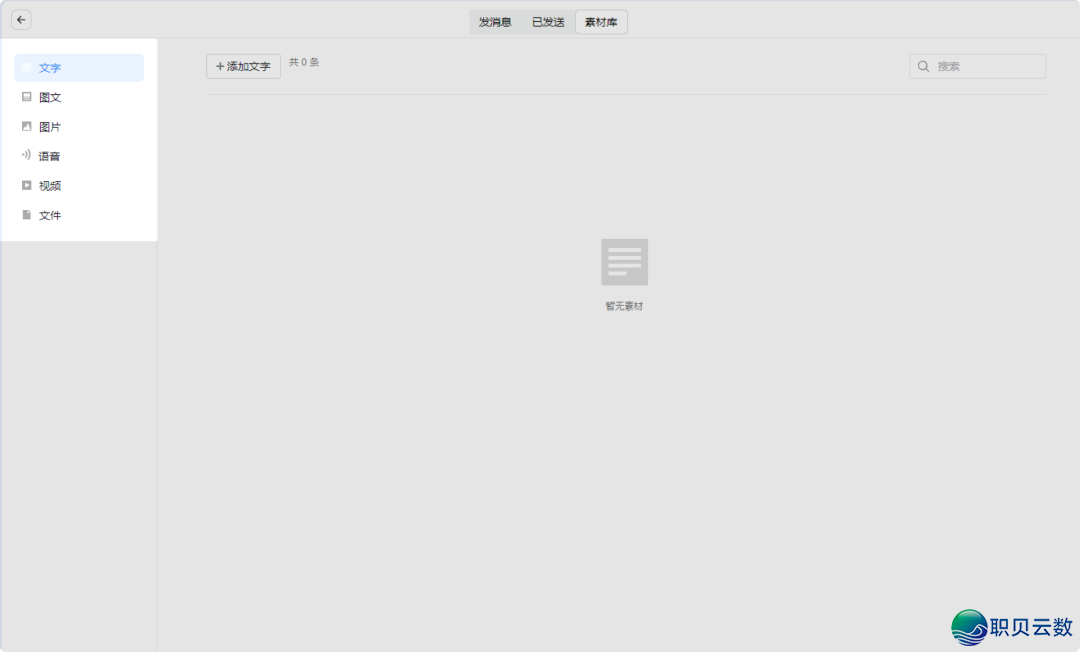This screenshot has width=1080, height=652.
Task: Select the 文件 file category icon
Action: coord(27,215)
